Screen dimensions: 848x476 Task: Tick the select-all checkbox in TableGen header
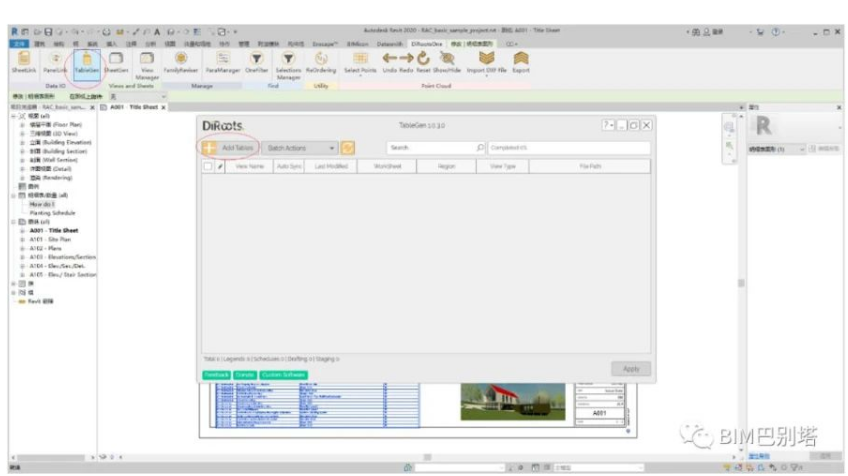[208, 166]
